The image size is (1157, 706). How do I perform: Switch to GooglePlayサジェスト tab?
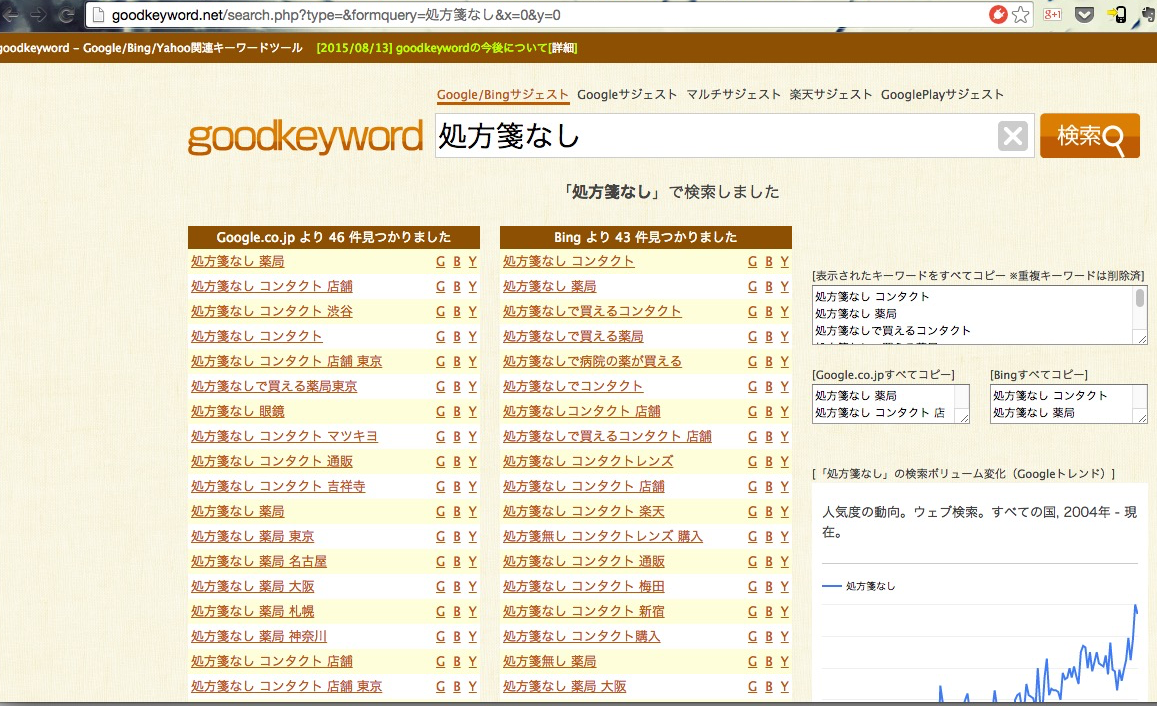point(942,94)
